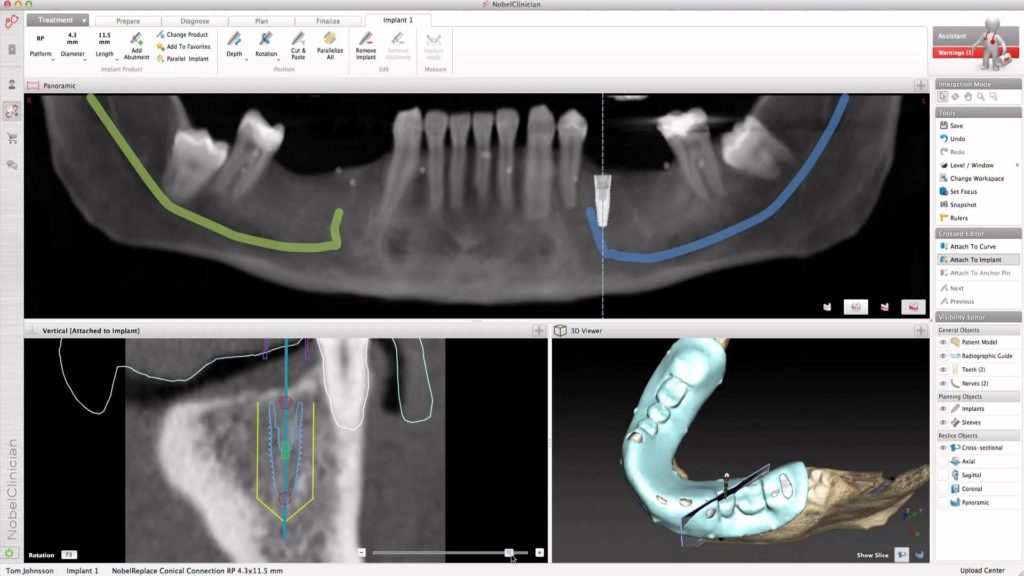Click Set Focus in the Tools panel
The height and width of the screenshot is (576, 1024).
tap(963, 192)
